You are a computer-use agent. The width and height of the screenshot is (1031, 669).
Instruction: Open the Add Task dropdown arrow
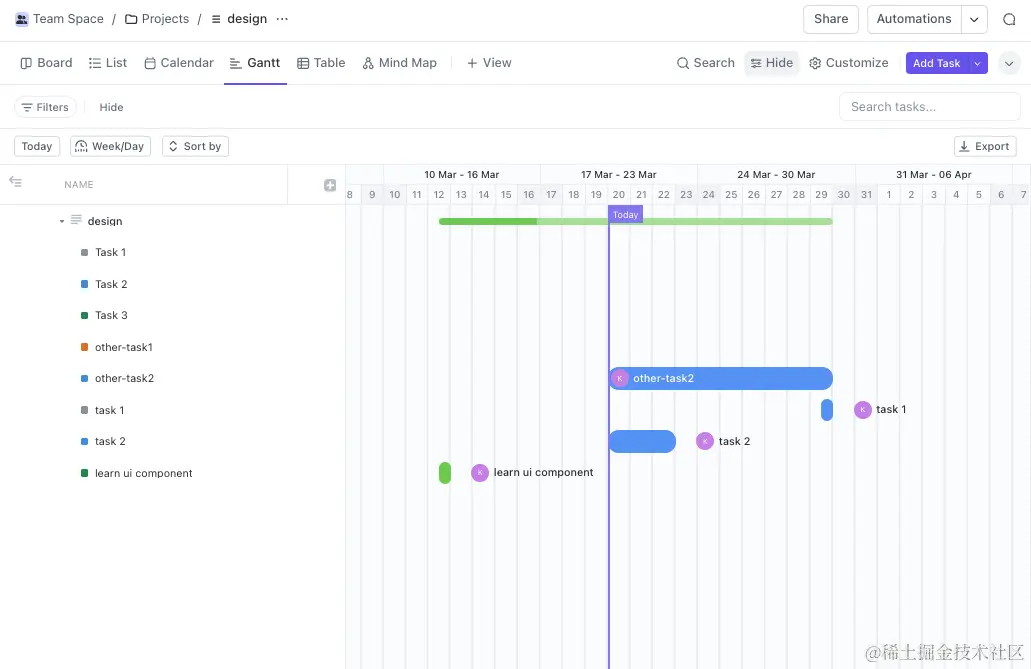[x=977, y=63]
